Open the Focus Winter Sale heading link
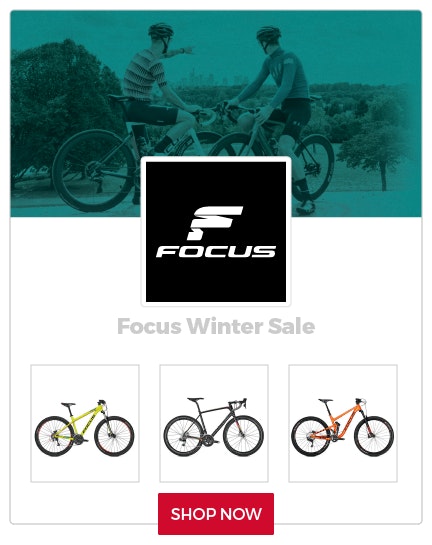The height and width of the screenshot is (545, 432). click(216, 326)
